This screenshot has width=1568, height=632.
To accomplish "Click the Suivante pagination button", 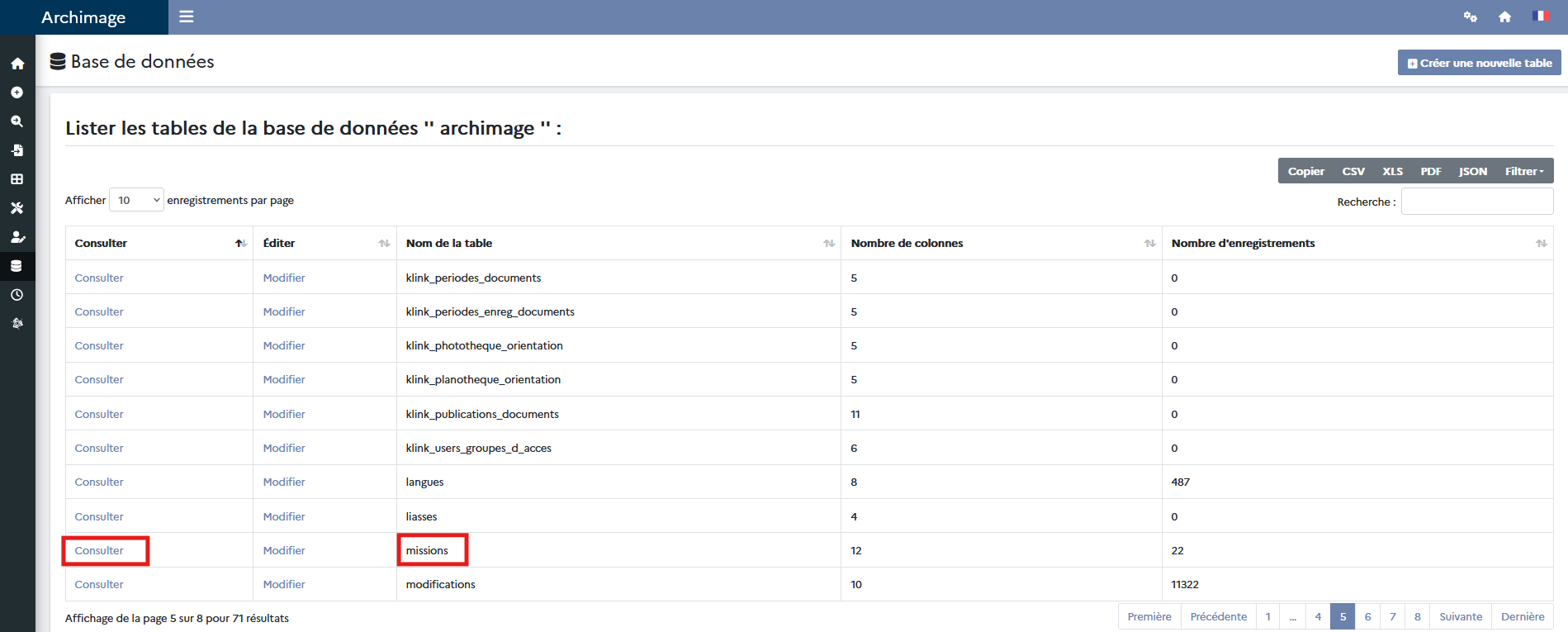I will (x=1460, y=616).
